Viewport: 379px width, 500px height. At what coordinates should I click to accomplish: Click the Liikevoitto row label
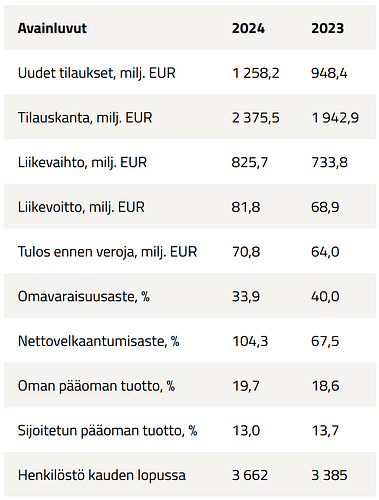click(x=81, y=207)
